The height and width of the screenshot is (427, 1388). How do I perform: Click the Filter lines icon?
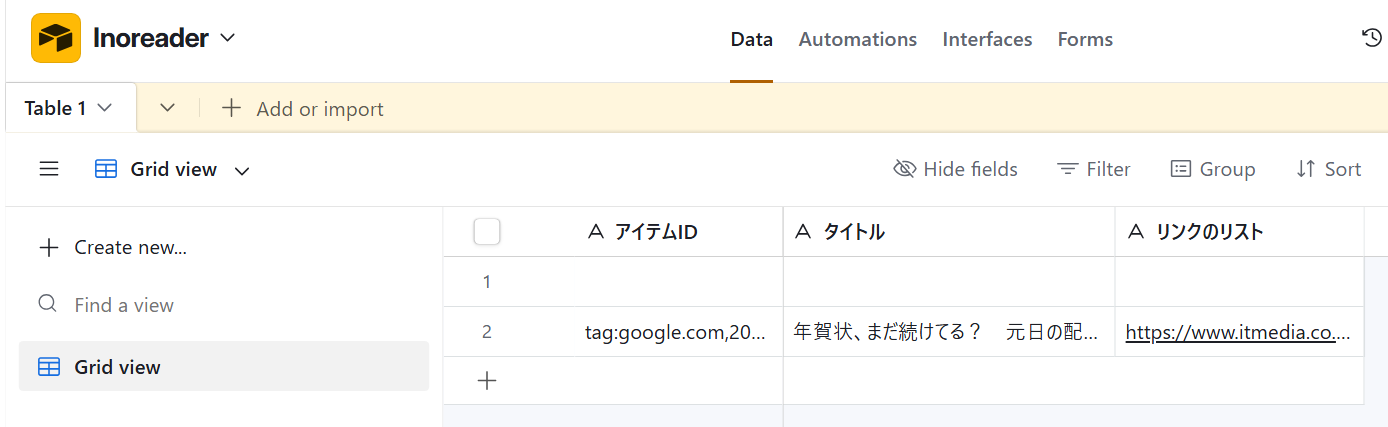(1068, 169)
